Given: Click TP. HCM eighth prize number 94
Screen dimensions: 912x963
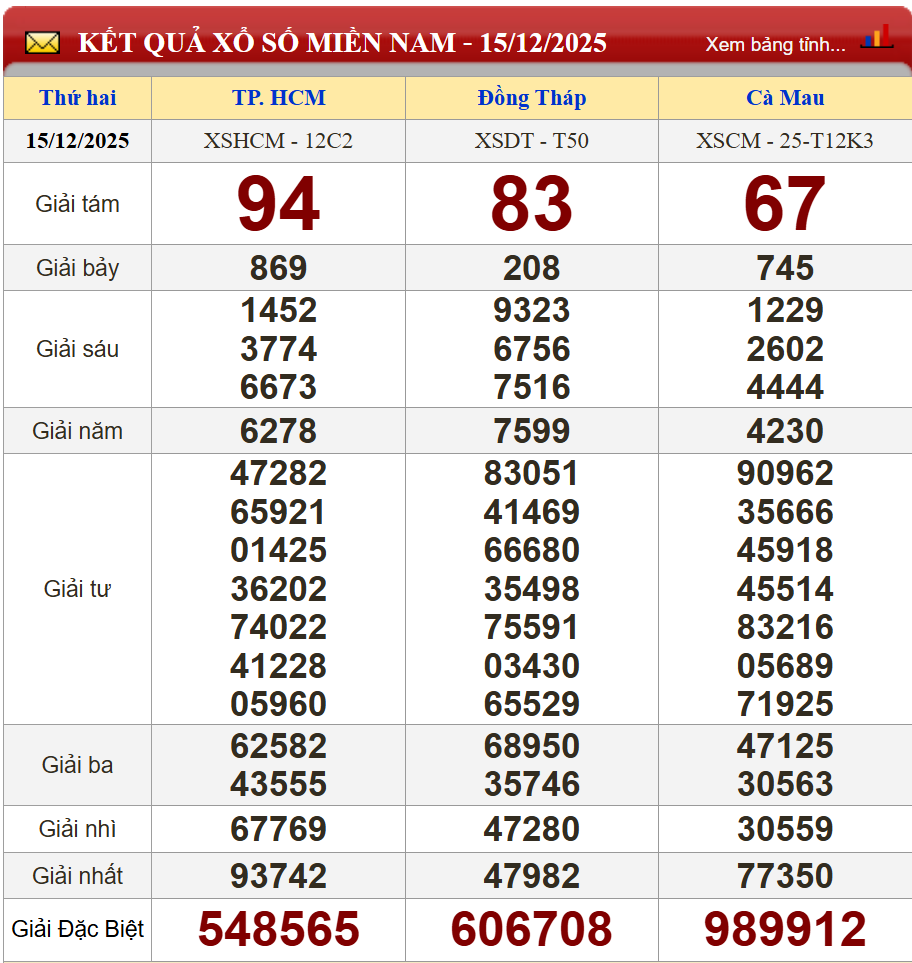Looking at the screenshot, I should point(278,204).
